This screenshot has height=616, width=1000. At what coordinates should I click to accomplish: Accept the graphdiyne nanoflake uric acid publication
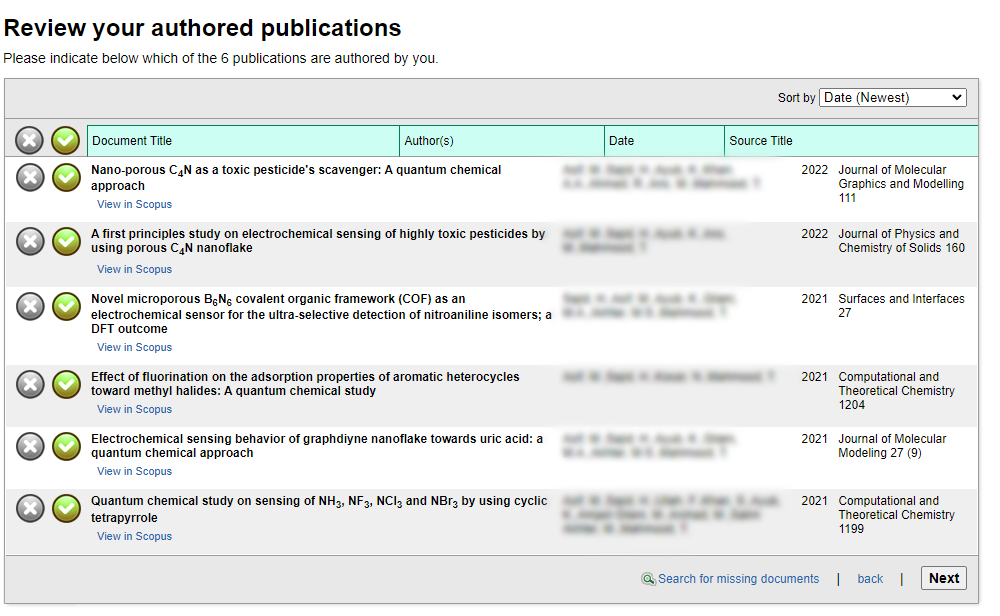coord(66,446)
